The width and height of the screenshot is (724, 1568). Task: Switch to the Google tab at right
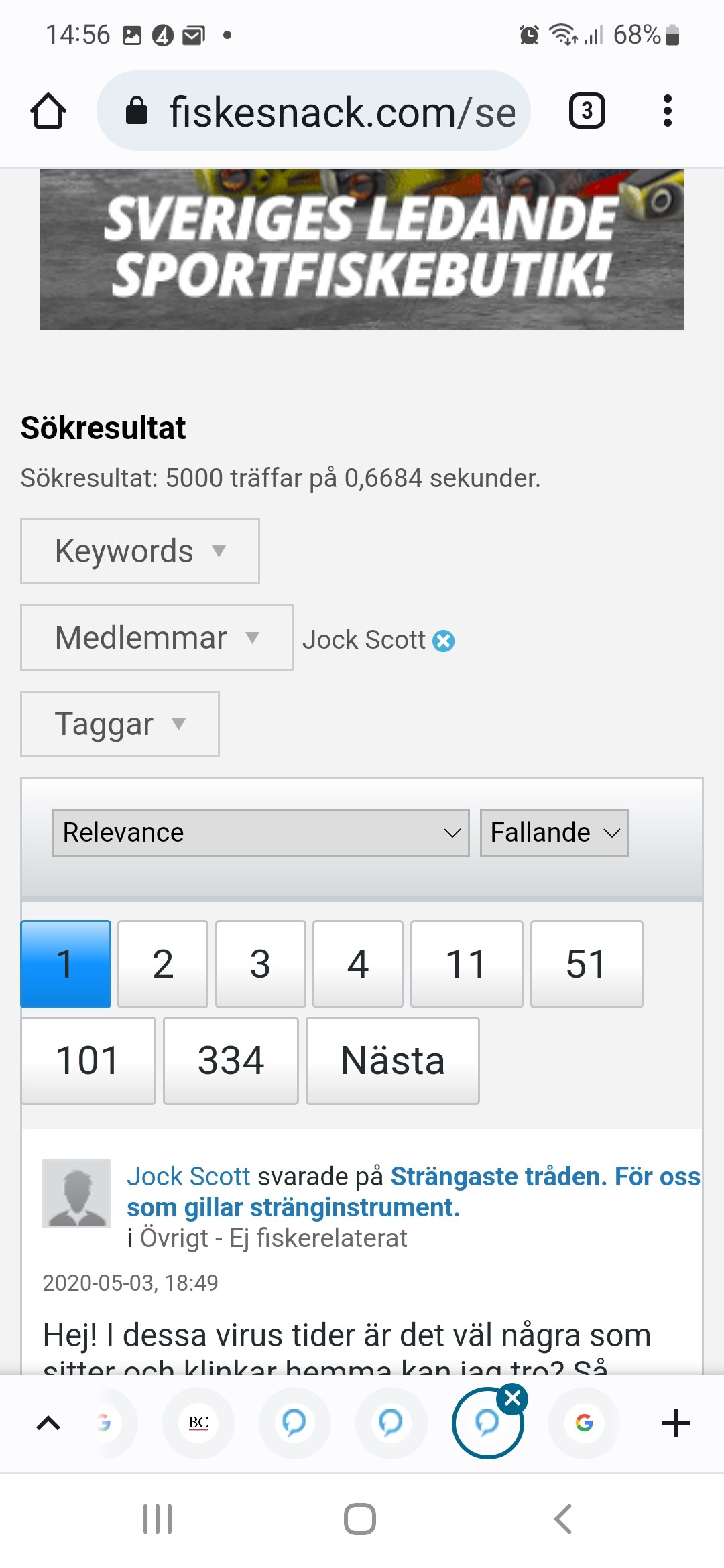[x=584, y=1423]
